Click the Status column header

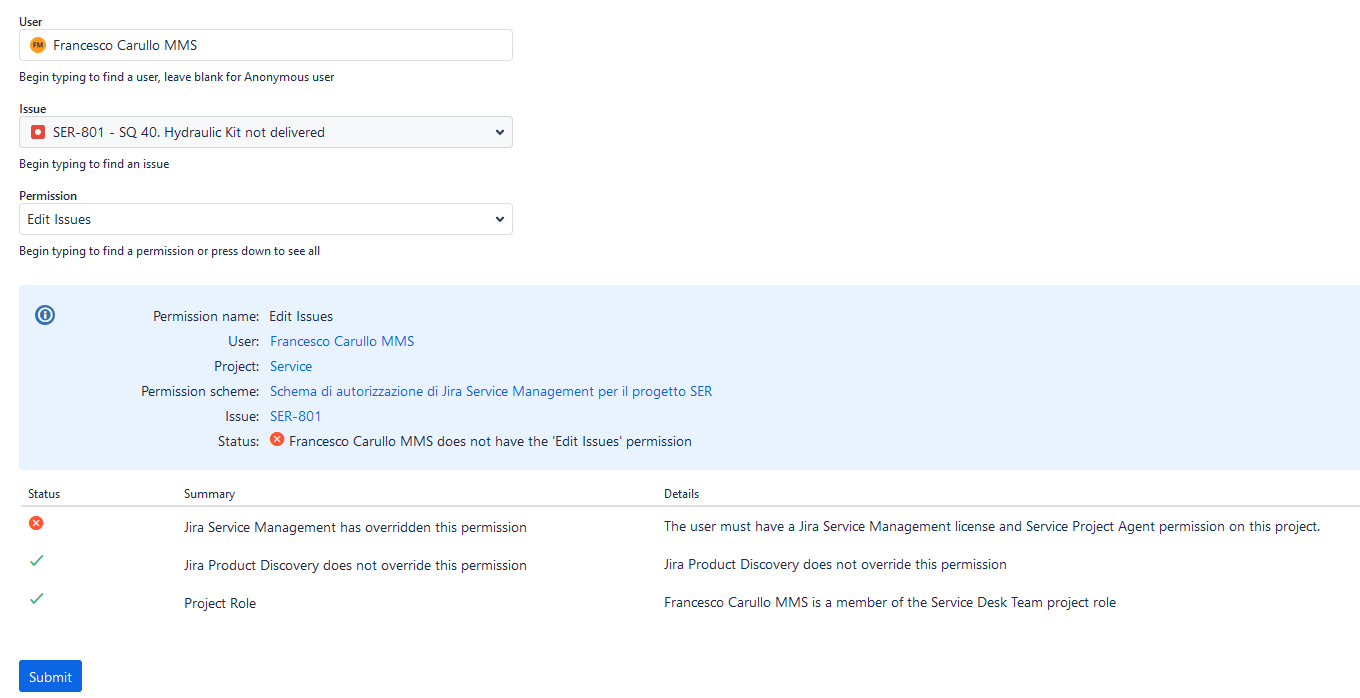point(44,493)
